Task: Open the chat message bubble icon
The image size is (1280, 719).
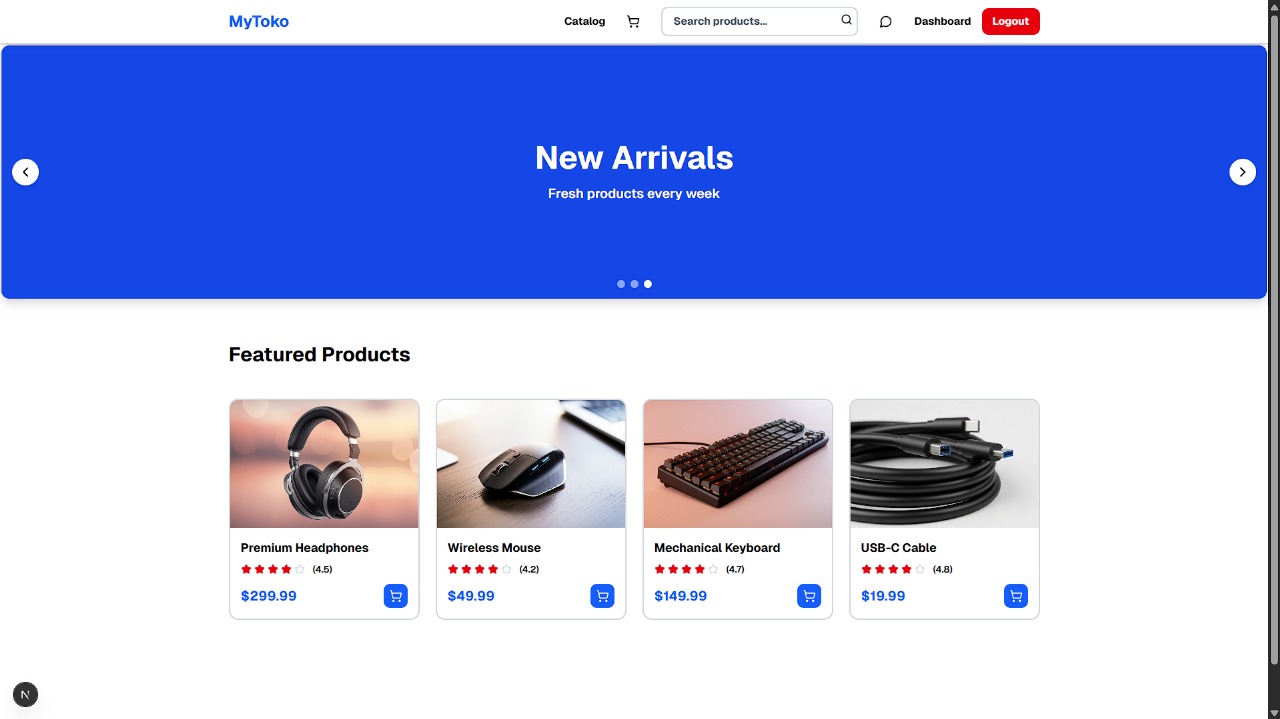Action: pyautogui.click(x=885, y=22)
